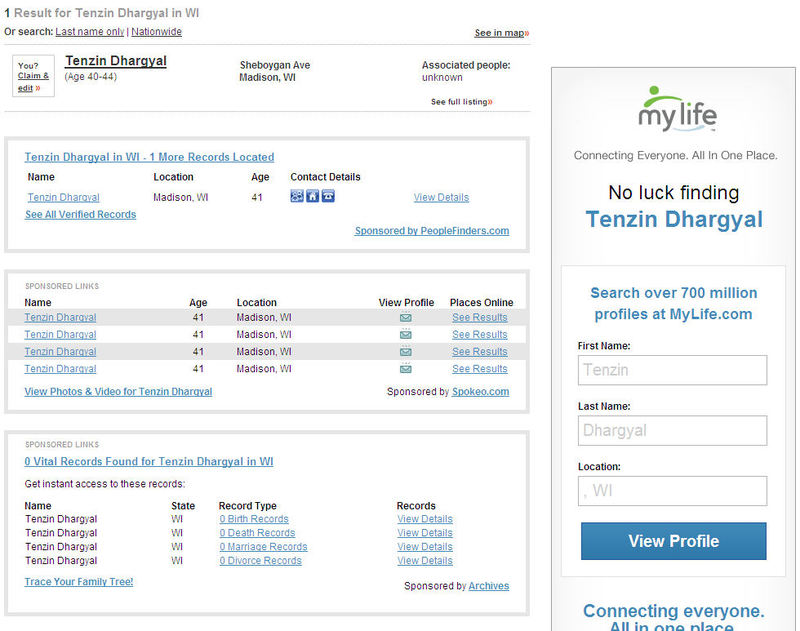The width and height of the screenshot is (800, 631).
Task: Open 'Last name only' search link
Action: click(90, 32)
